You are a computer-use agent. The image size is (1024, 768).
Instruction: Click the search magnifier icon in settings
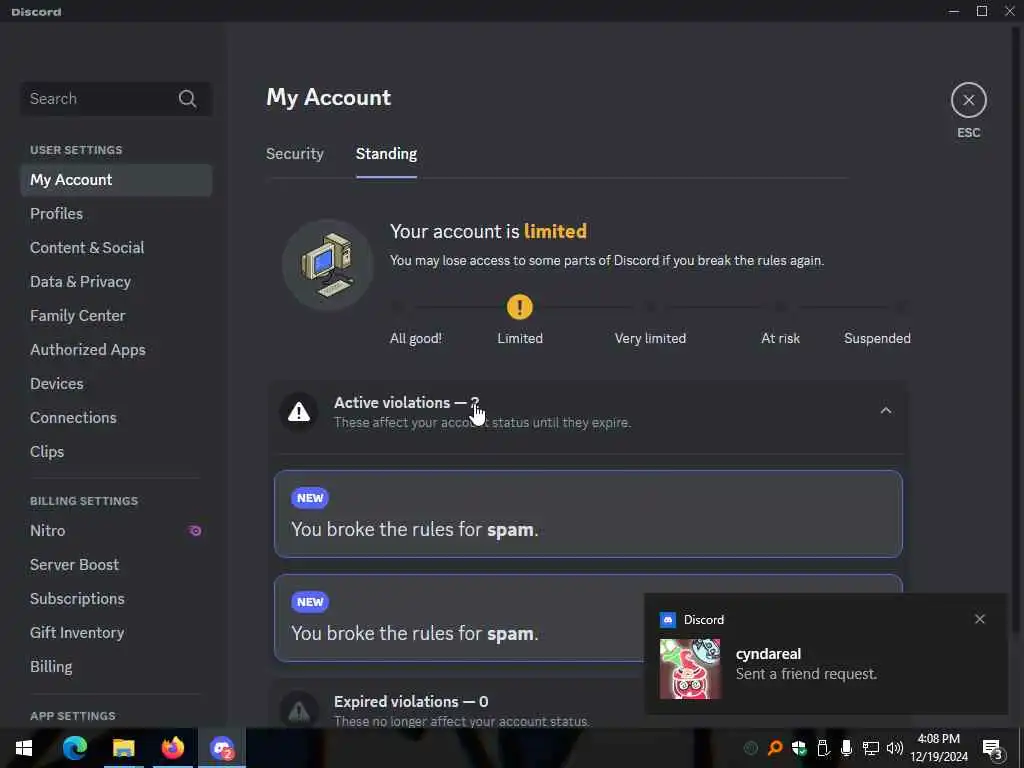pos(187,99)
